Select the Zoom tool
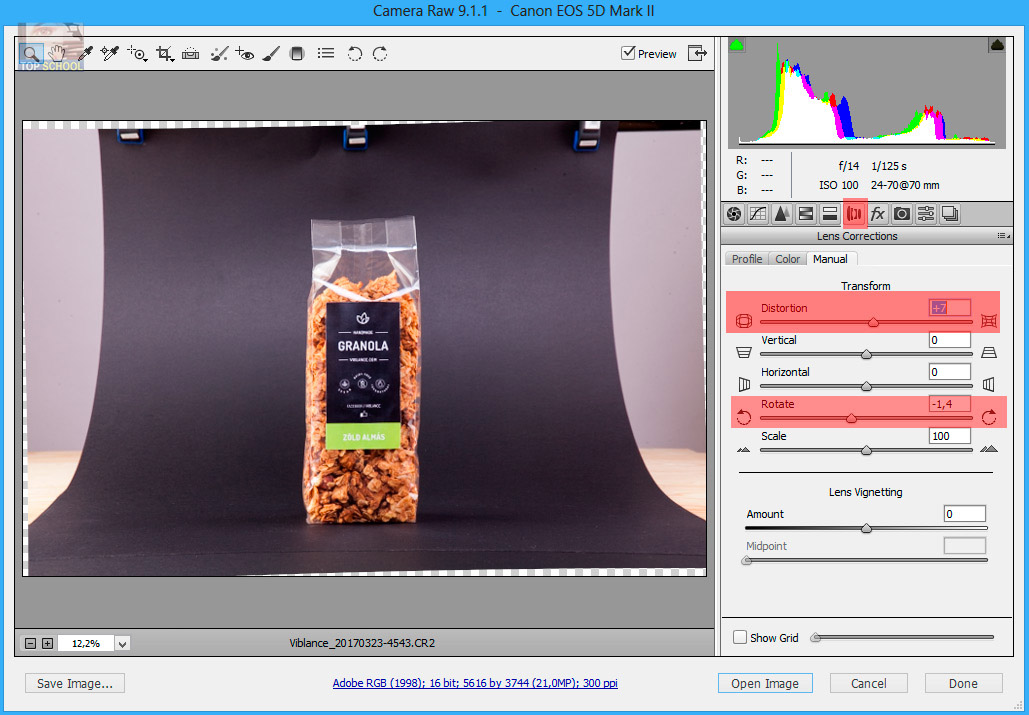This screenshot has height=715, width=1029. pyautogui.click(x=31, y=53)
